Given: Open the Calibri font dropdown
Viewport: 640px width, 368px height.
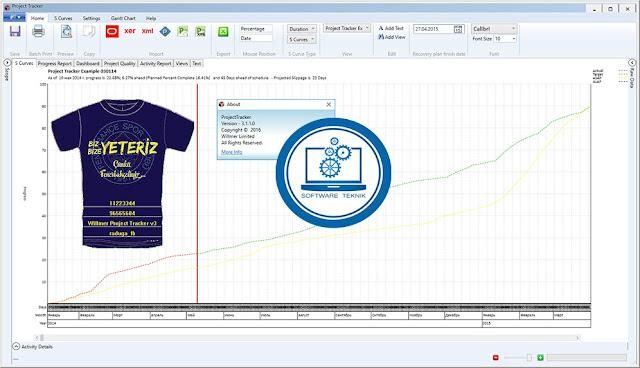Looking at the screenshot, I should [494, 29].
